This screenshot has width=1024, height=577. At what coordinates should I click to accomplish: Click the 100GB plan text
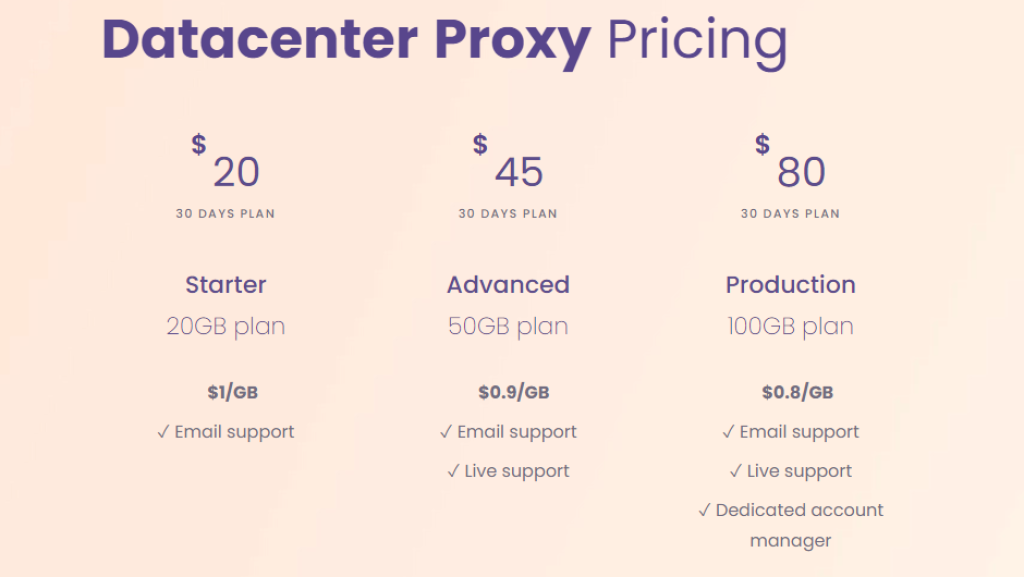[x=790, y=327]
